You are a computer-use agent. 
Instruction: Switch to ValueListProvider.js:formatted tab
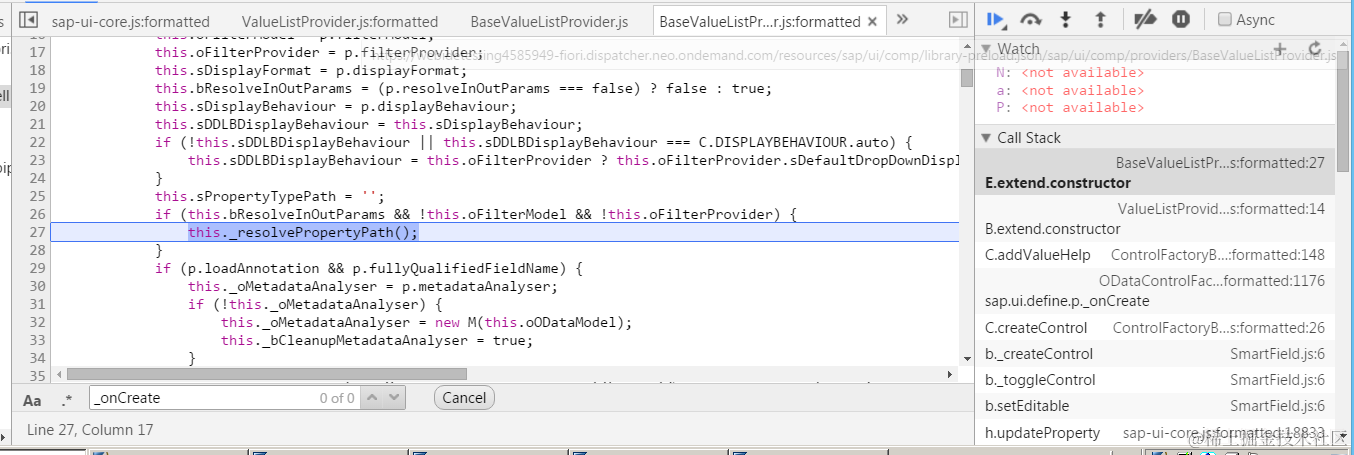(x=340, y=21)
